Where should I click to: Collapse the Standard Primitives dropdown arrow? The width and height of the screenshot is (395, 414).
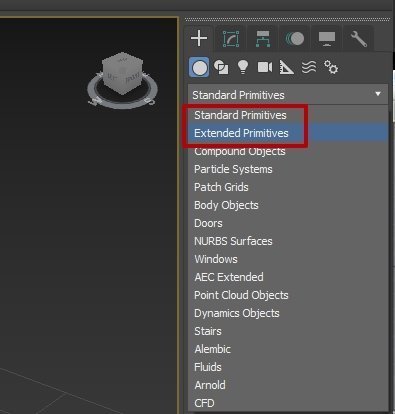point(378,94)
